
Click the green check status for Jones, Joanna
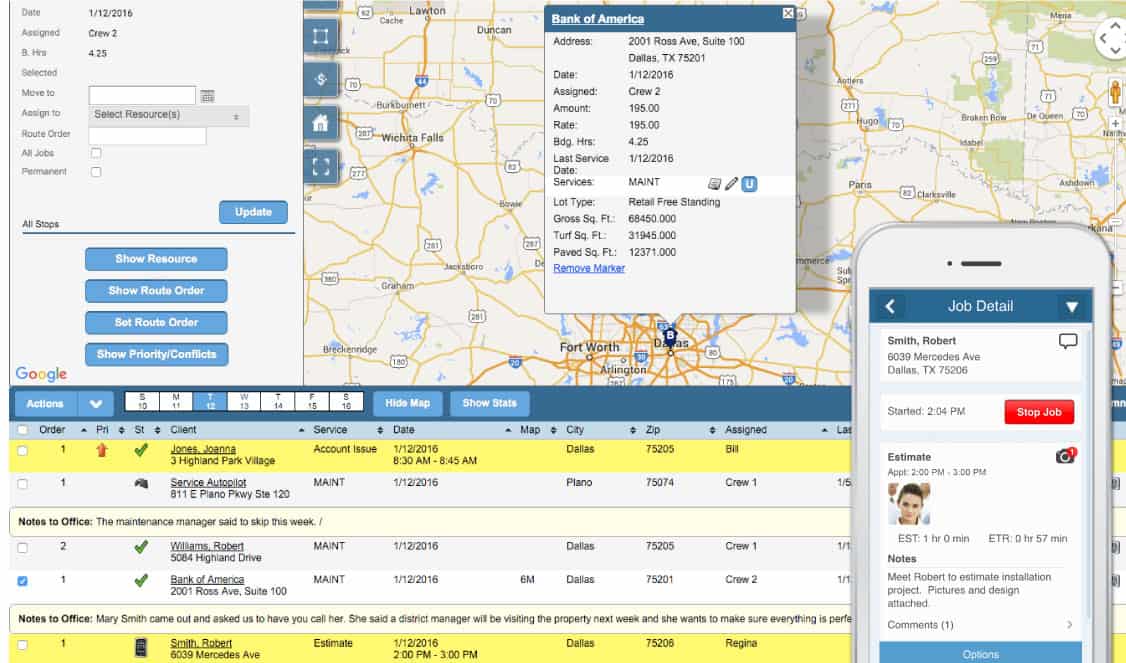click(x=141, y=450)
